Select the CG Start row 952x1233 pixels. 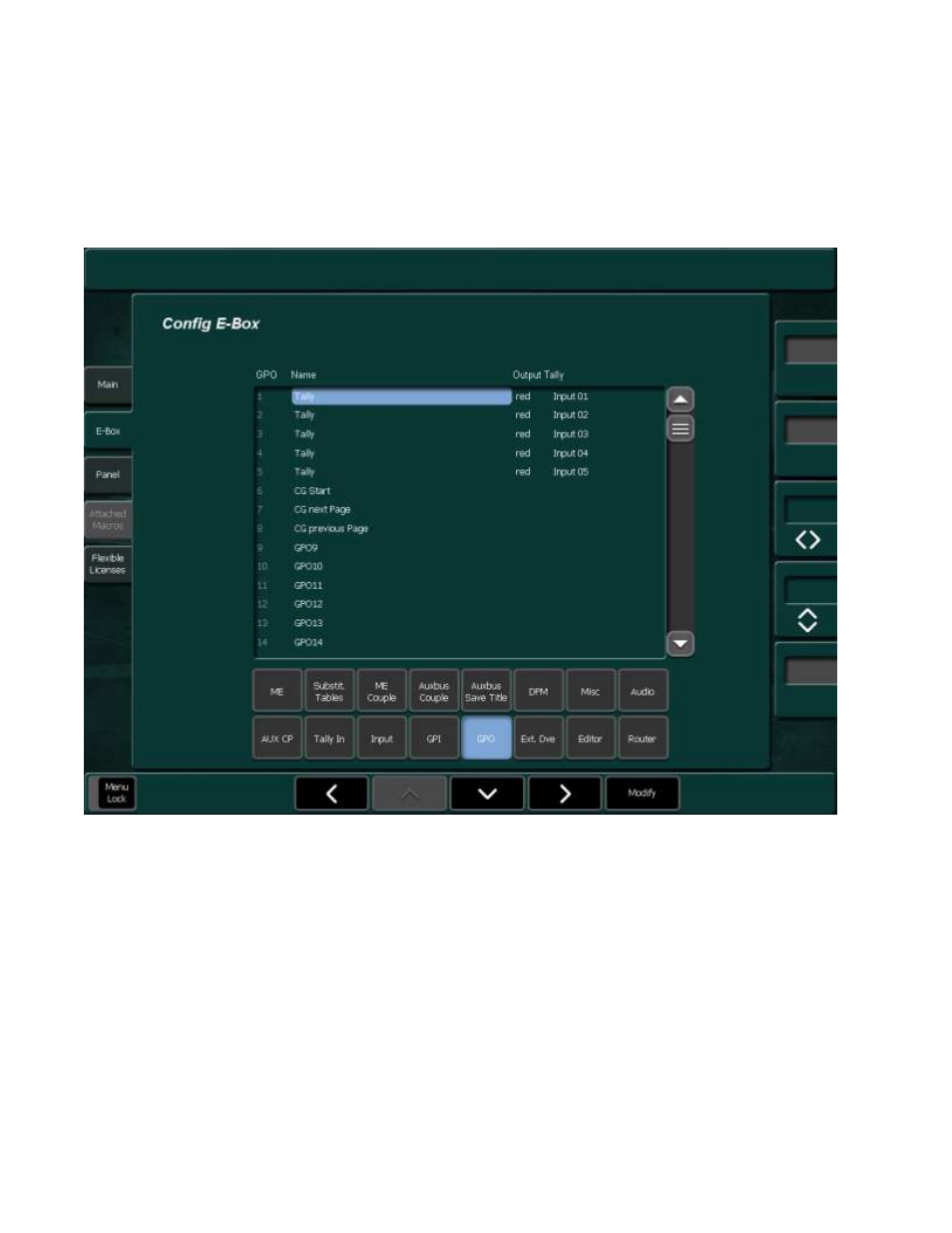point(460,491)
